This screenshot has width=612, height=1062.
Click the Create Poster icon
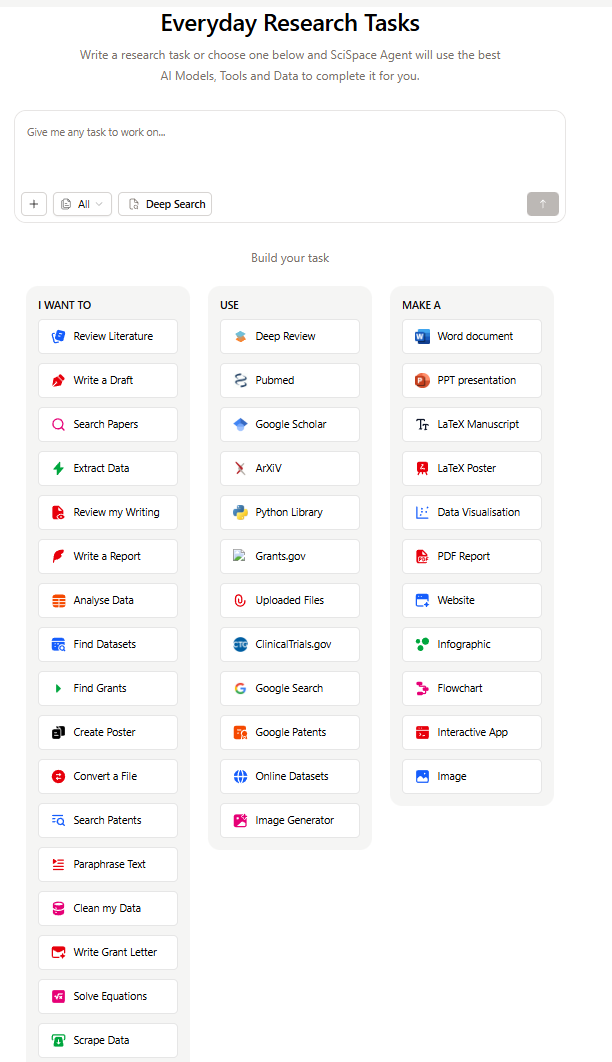59,733
